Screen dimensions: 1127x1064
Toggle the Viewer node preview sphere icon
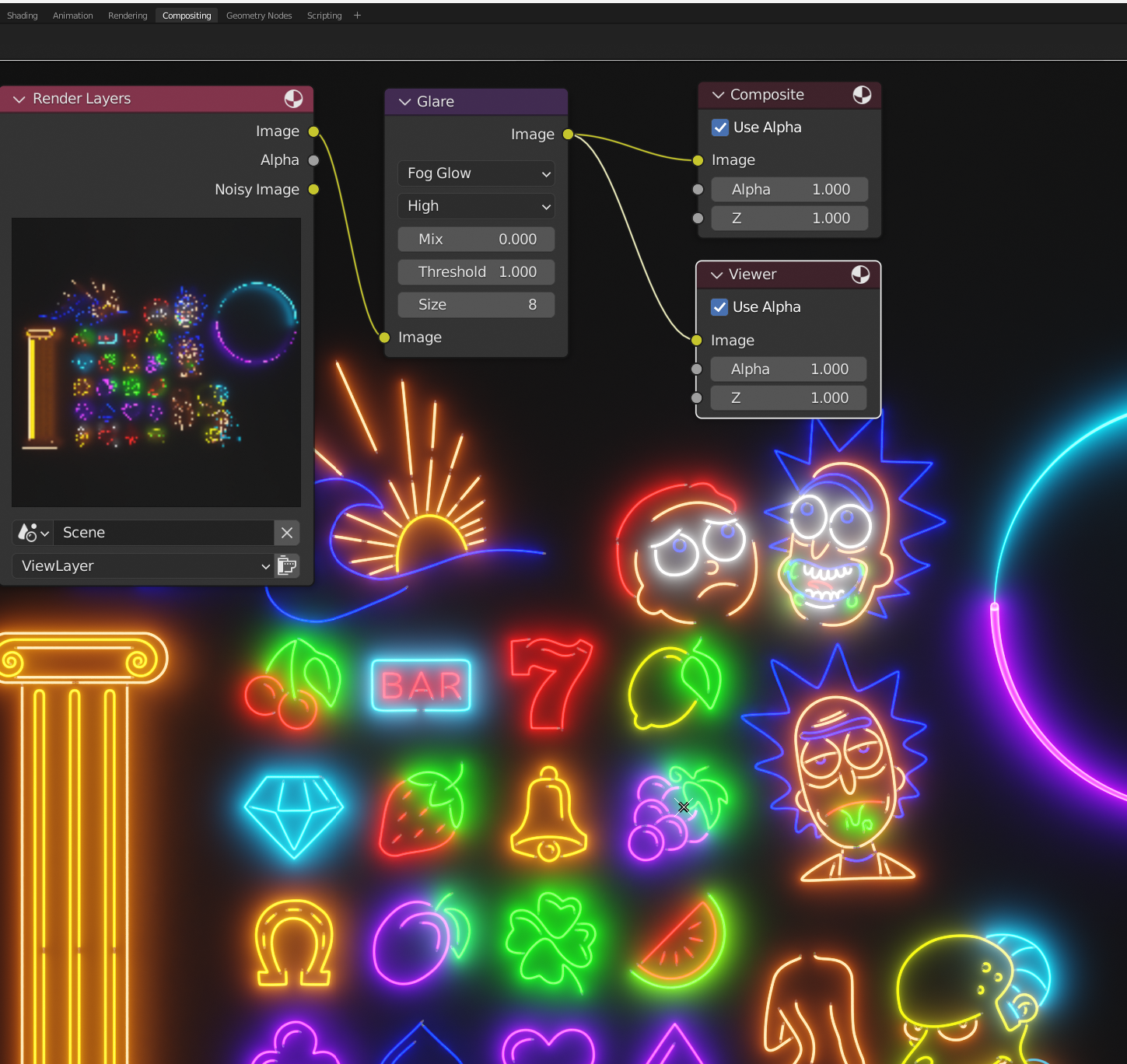click(860, 275)
